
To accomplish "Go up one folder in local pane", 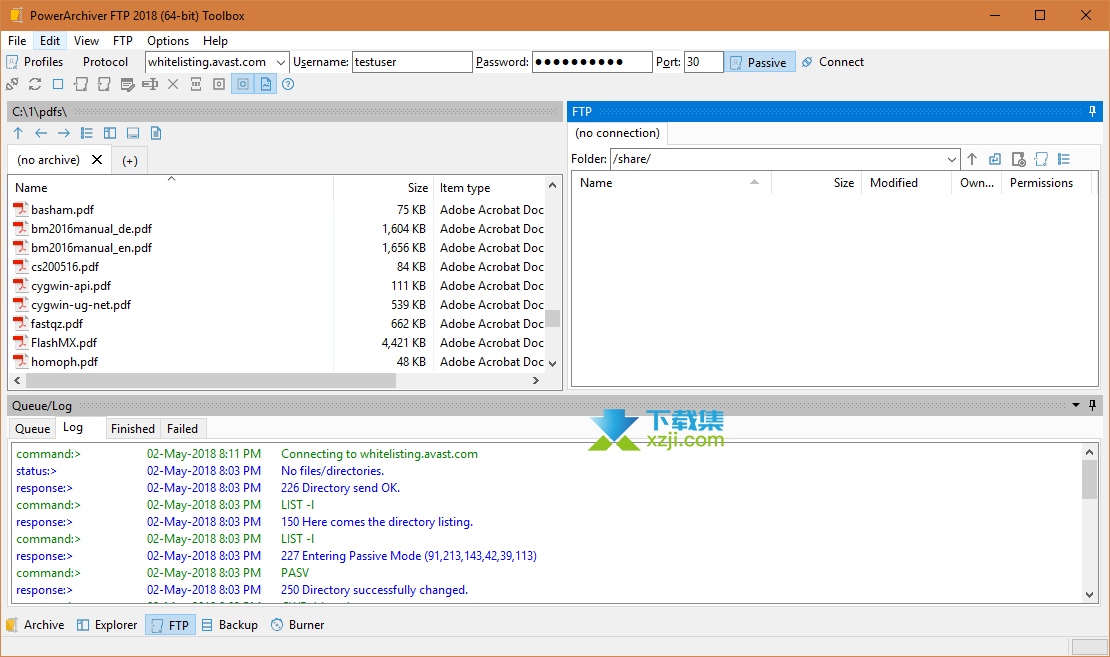I will coord(18,133).
